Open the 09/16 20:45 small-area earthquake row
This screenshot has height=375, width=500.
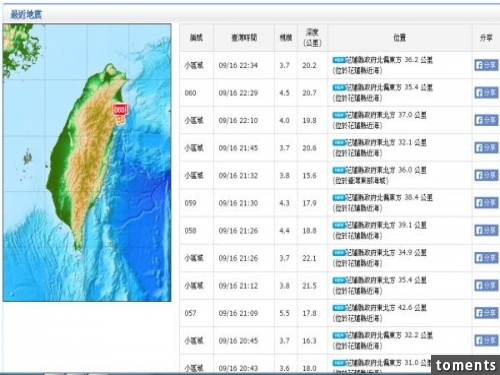coord(340,341)
